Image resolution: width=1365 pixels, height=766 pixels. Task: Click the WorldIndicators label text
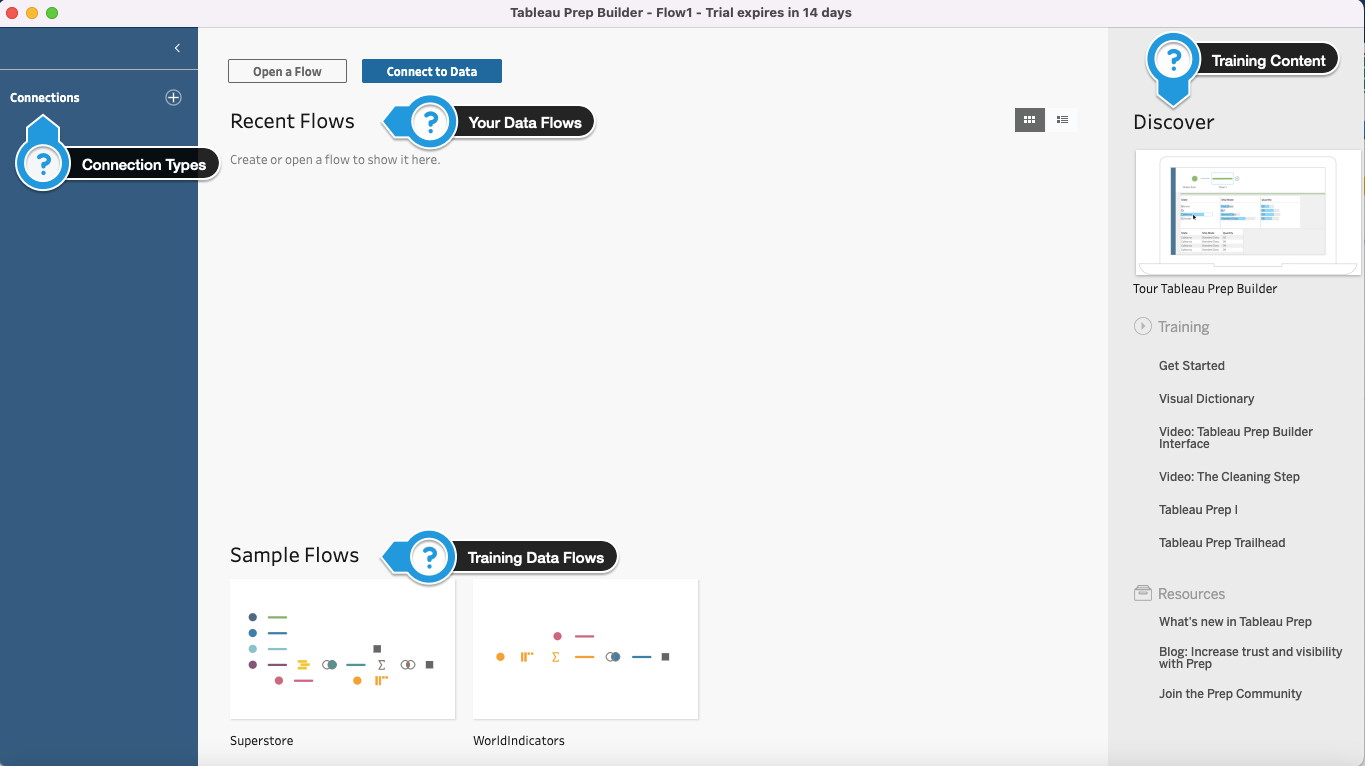pyautogui.click(x=519, y=741)
